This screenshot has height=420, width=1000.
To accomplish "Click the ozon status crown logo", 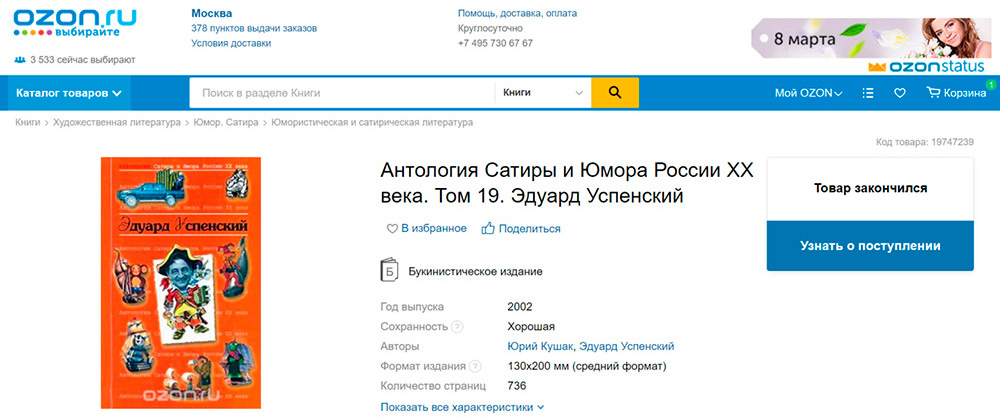I will pos(927,66).
